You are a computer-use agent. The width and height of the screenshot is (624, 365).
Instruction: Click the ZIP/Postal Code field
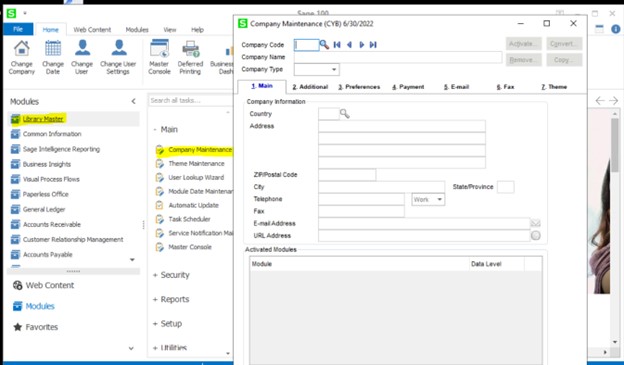(x=347, y=174)
